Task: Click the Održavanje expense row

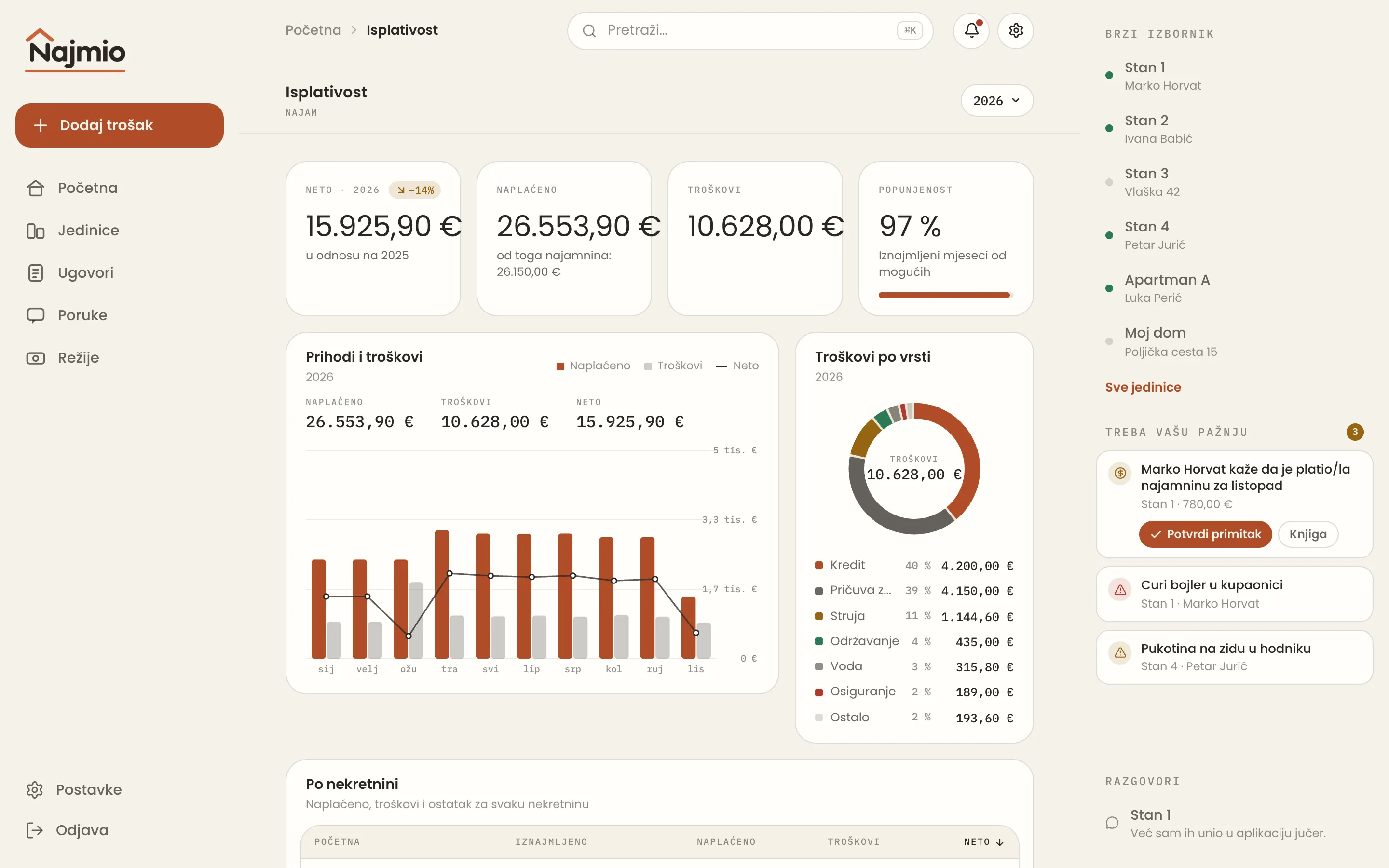Action: pyautogui.click(x=914, y=641)
